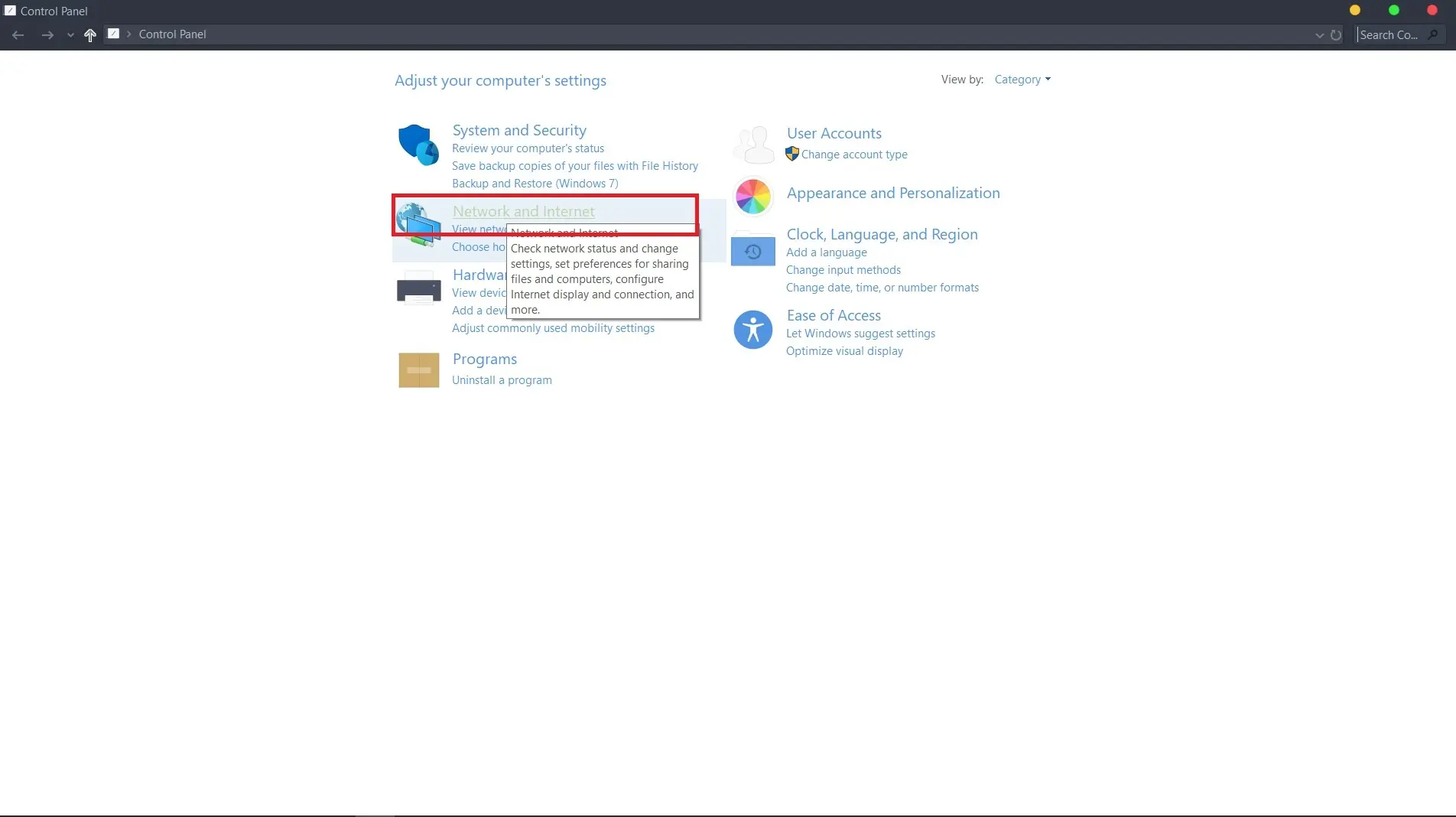The height and width of the screenshot is (817, 1456).
Task: Open Ease of Access heading
Action: (x=834, y=315)
